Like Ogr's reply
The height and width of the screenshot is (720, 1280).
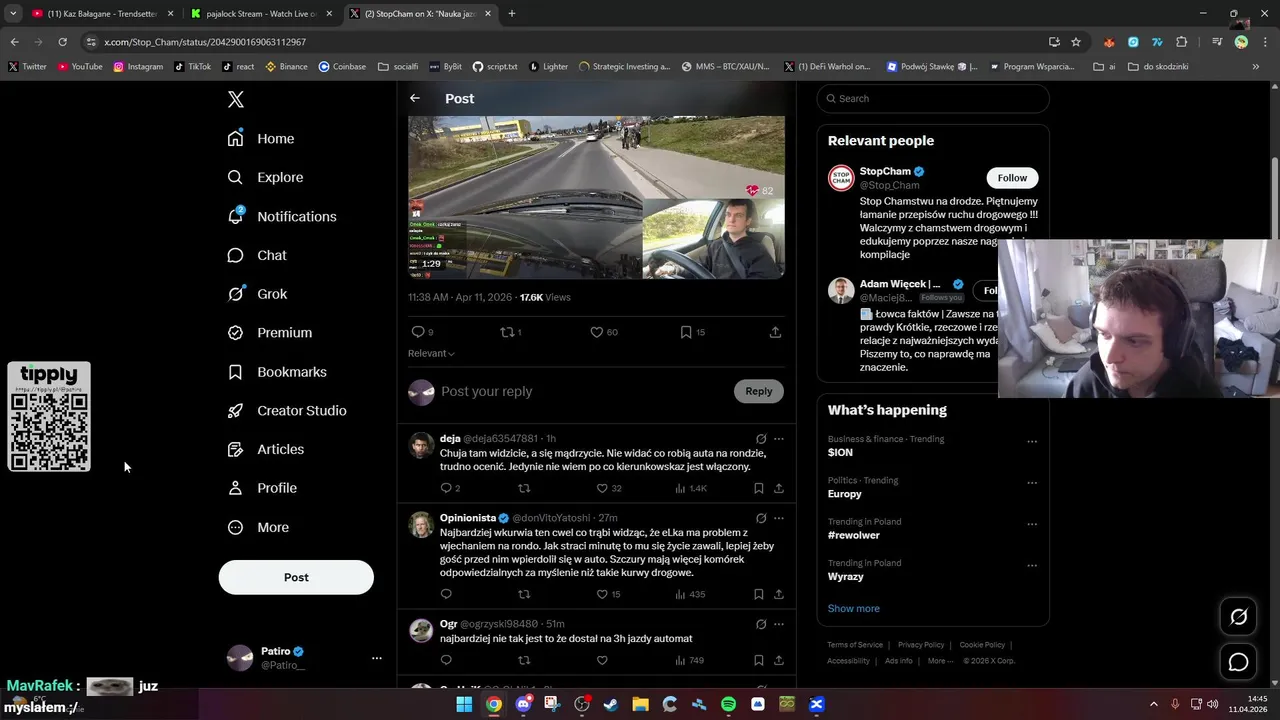coord(602,660)
